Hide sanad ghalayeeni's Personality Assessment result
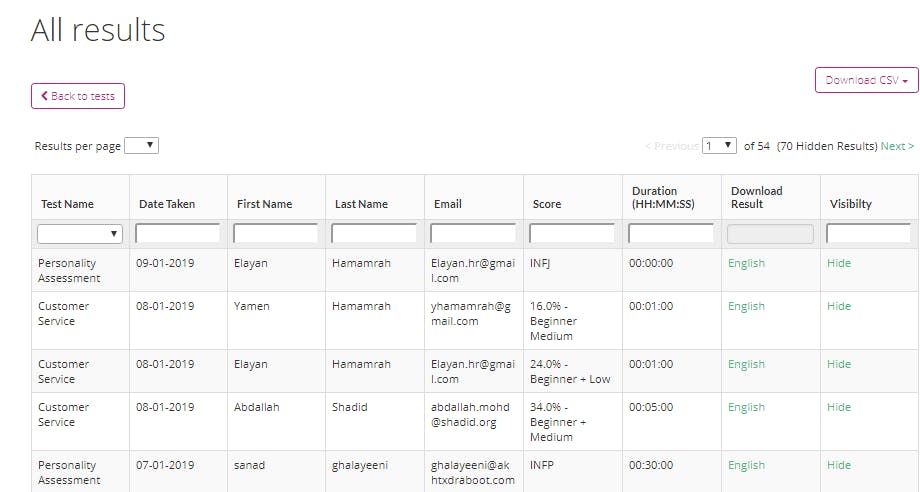Screen dimensions: 920x492 pyautogui.click(x=839, y=465)
